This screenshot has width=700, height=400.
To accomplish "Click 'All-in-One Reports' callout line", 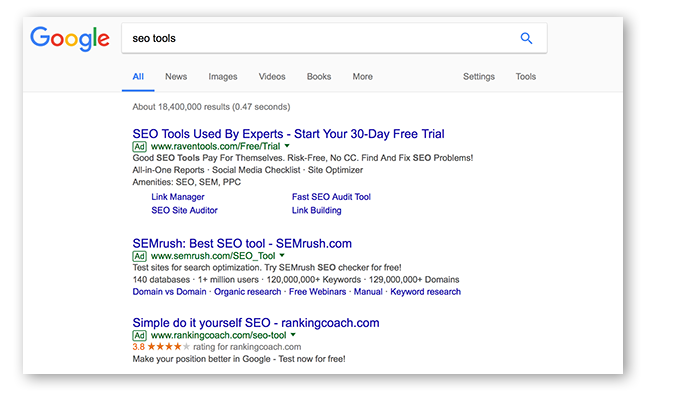I will point(248,170).
